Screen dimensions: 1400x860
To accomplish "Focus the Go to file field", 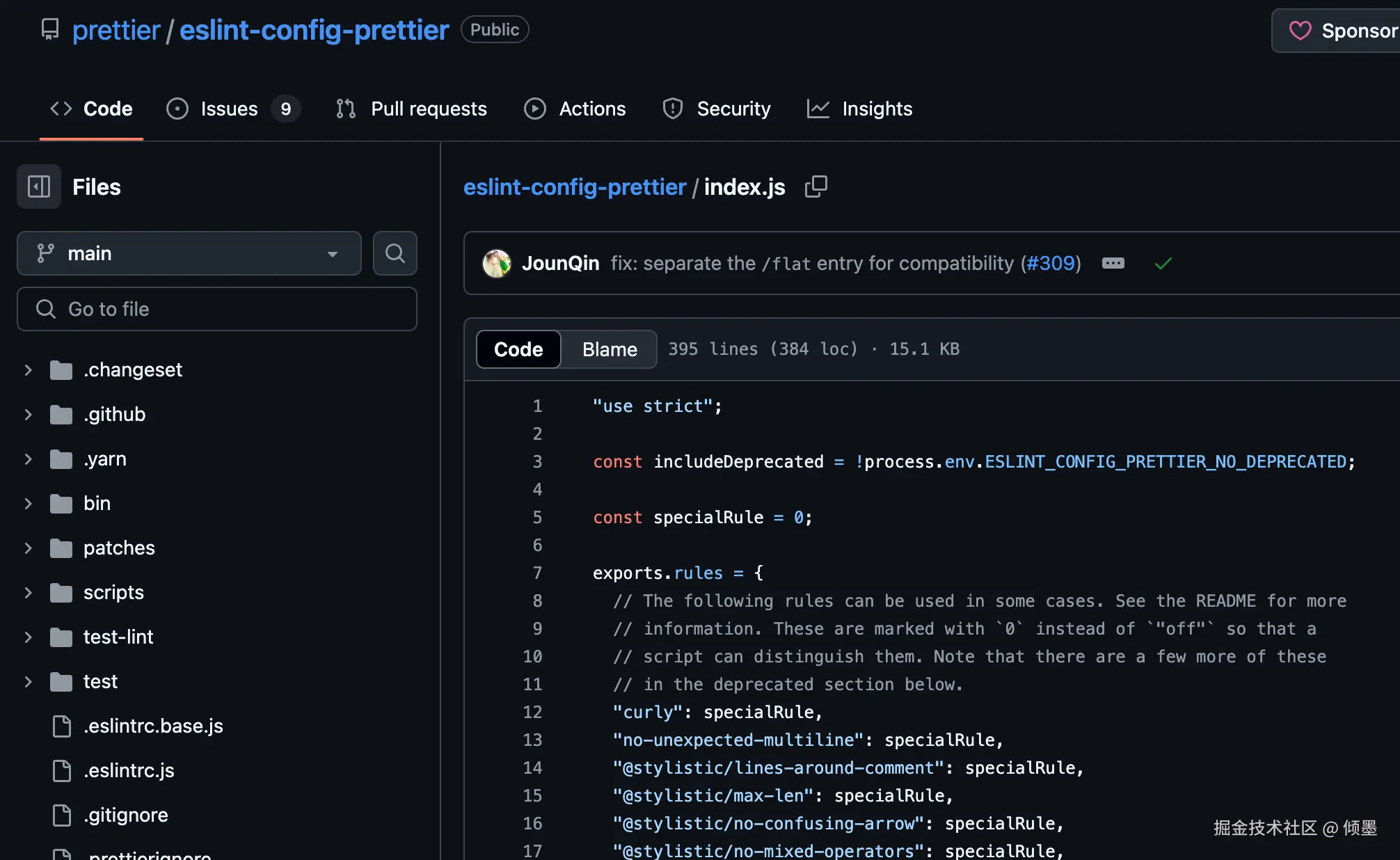I will coord(217,309).
